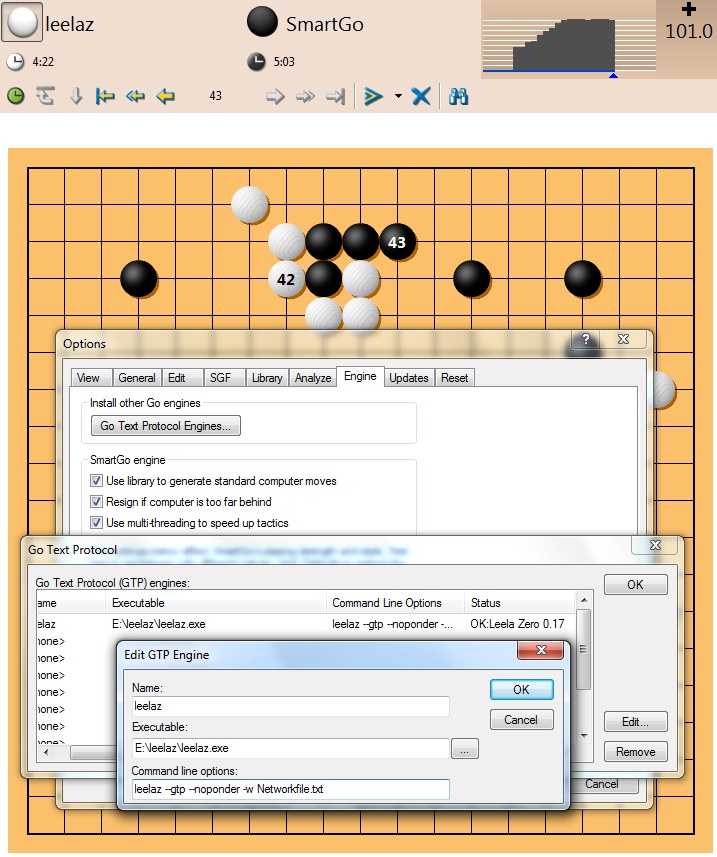Click the double left arrow to rewind several moves

(x=135, y=96)
